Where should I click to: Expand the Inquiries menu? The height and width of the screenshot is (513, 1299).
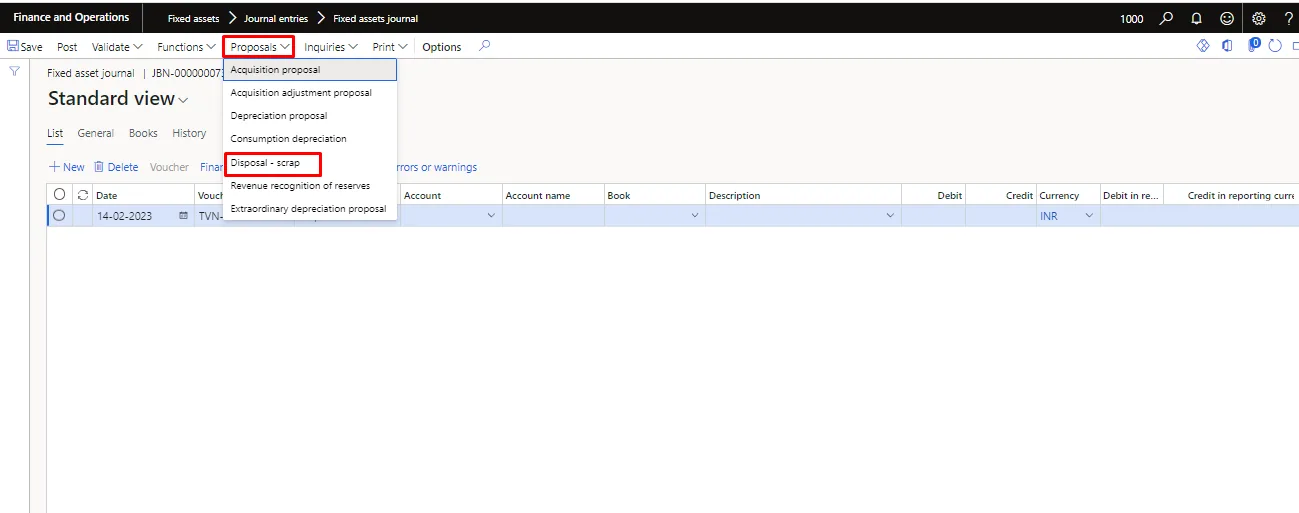click(x=331, y=47)
